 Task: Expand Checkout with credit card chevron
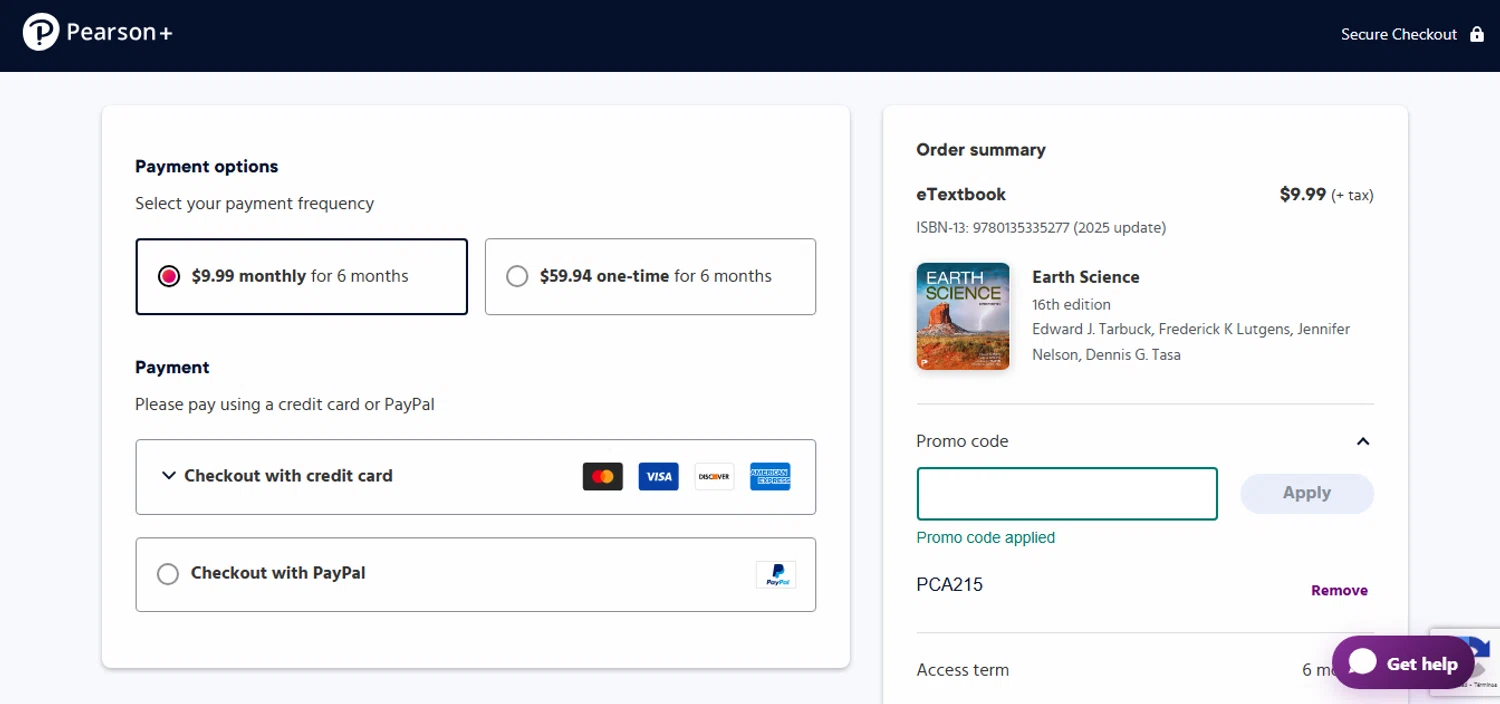168,476
